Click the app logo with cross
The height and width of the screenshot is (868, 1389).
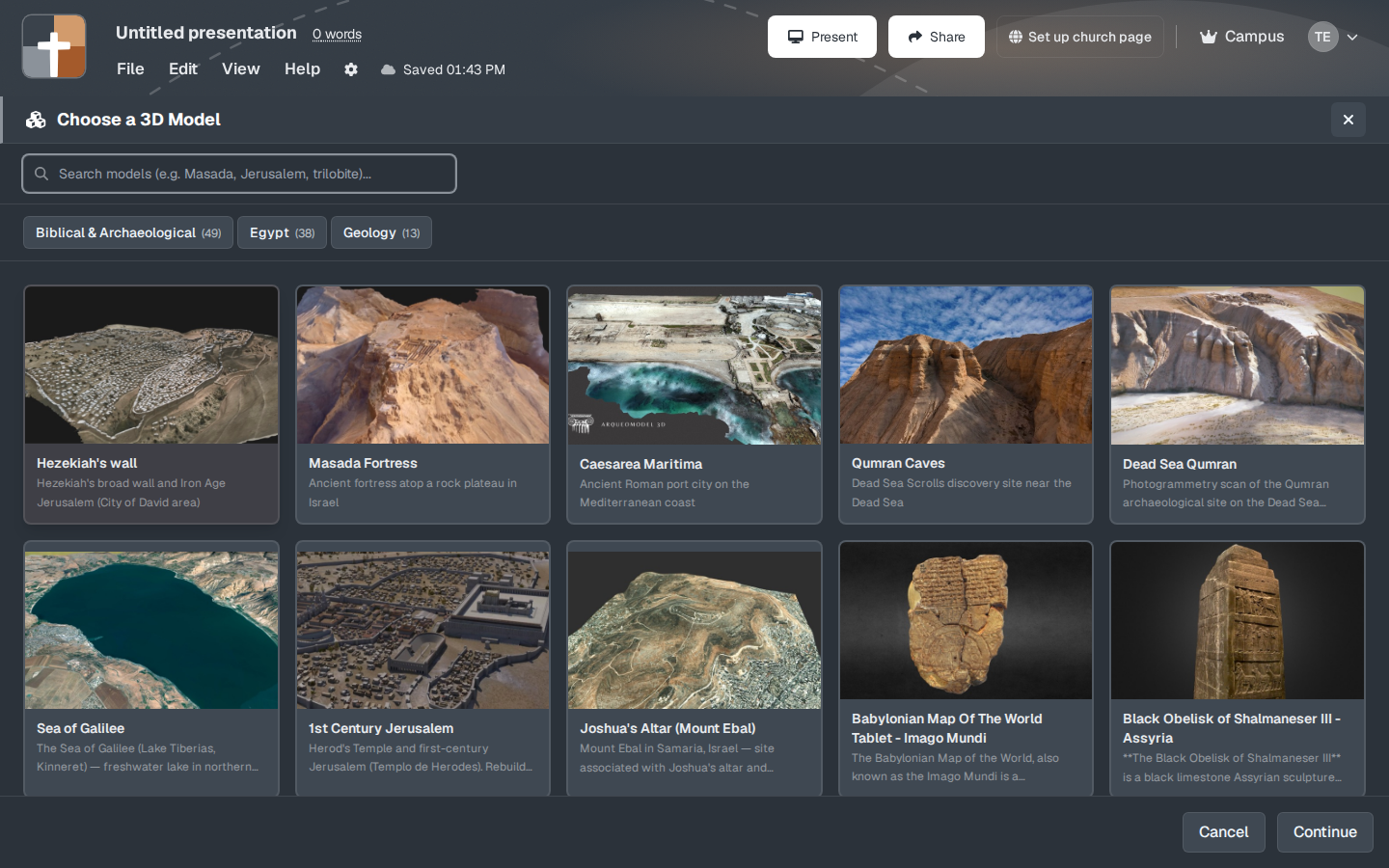coord(54,46)
